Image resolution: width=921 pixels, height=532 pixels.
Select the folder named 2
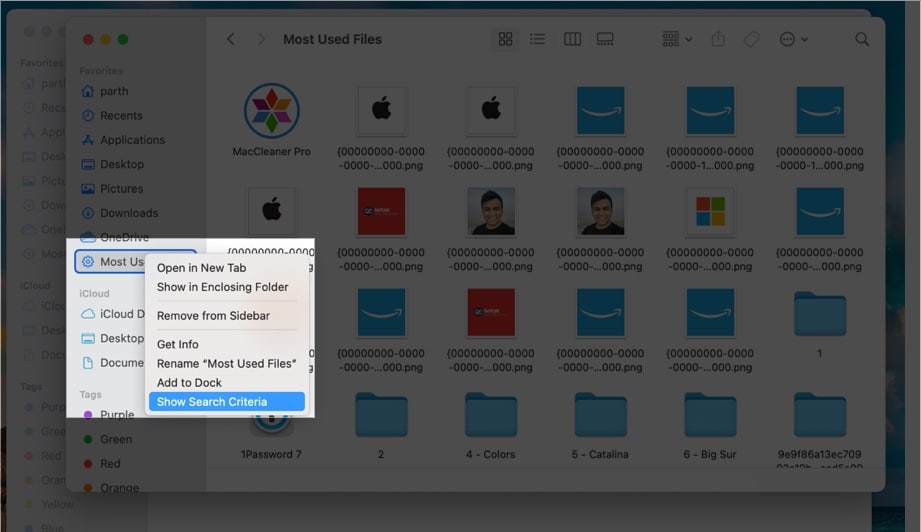tap(381, 415)
